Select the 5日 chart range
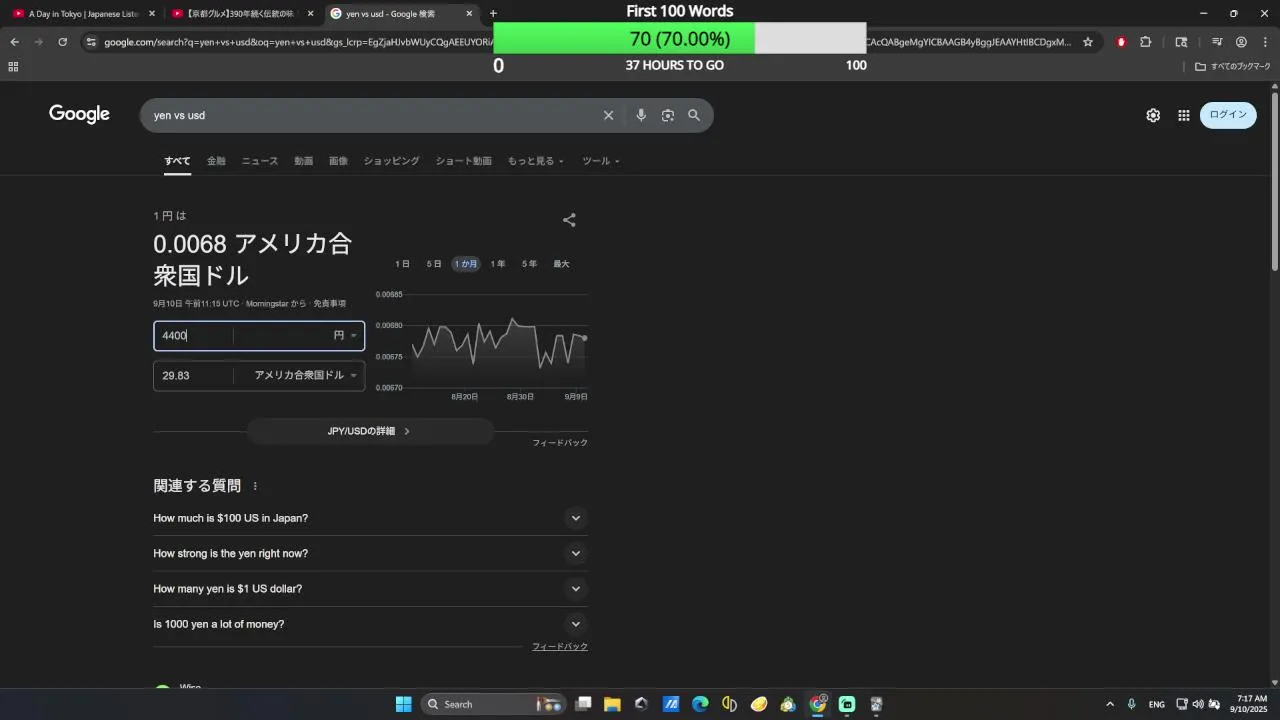 (434, 264)
